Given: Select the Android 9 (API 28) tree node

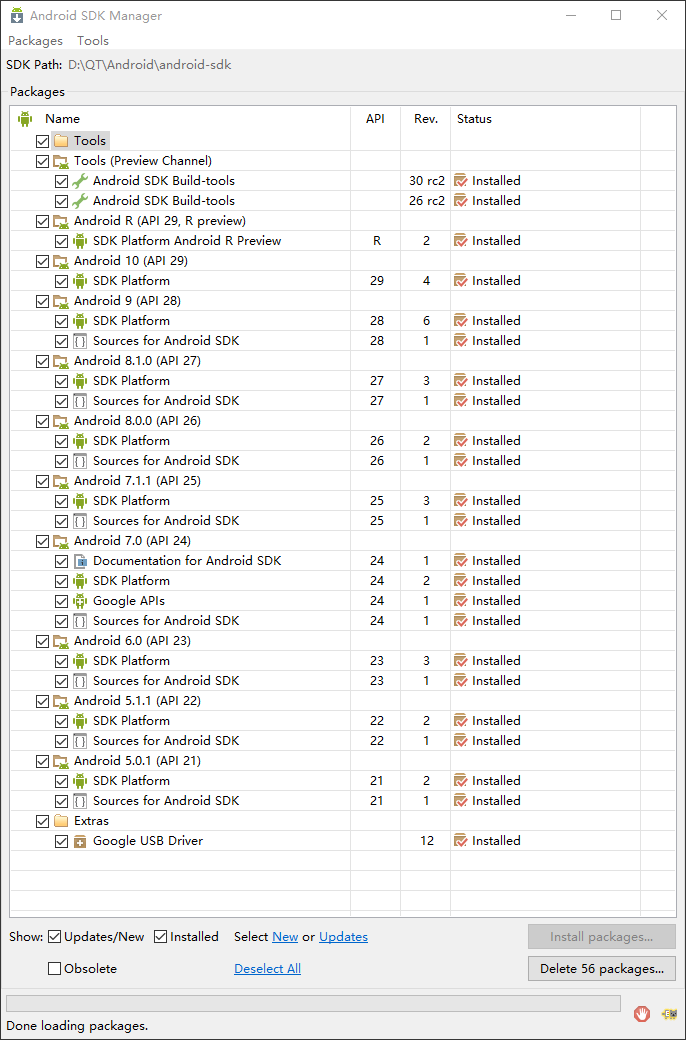Looking at the screenshot, I should click(x=127, y=300).
